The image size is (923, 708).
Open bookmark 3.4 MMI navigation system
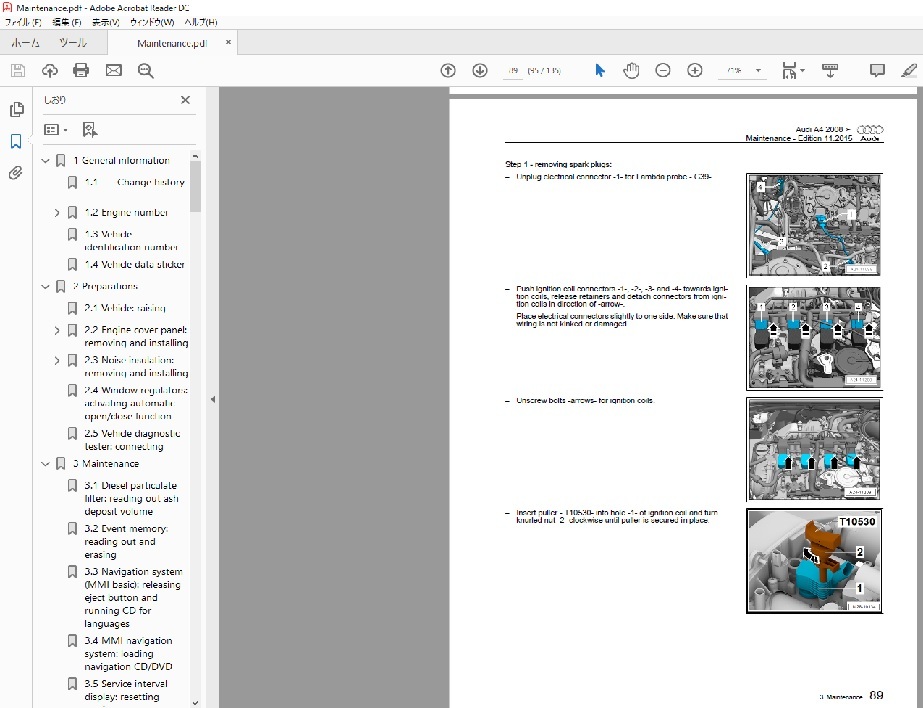[x=128, y=653]
